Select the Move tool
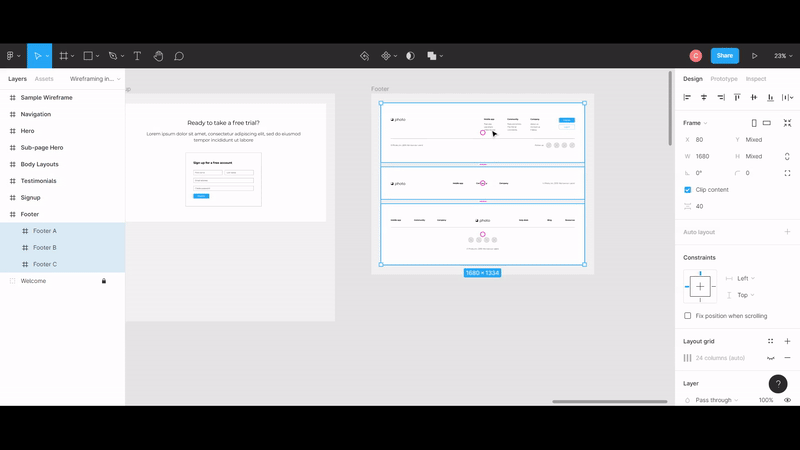The height and width of the screenshot is (450, 800). click(x=36, y=56)
